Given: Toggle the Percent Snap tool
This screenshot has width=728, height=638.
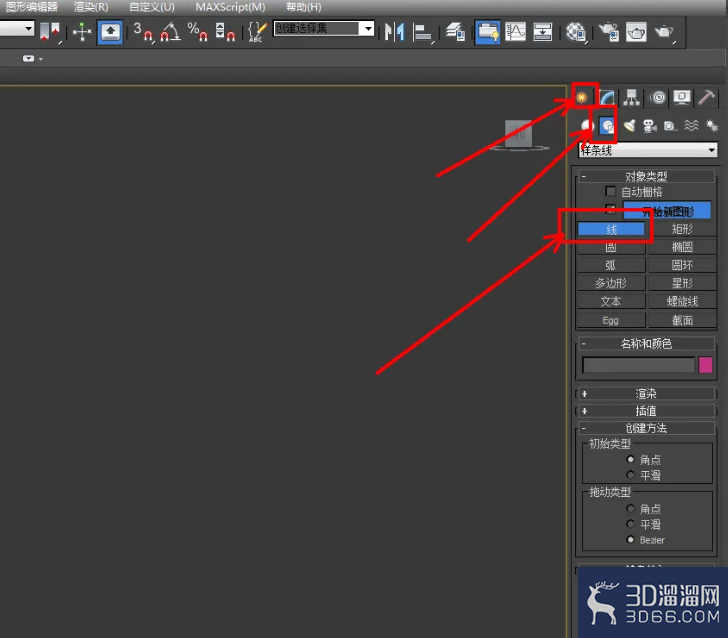Looking at the screenshot, I should tap(198, 32).
